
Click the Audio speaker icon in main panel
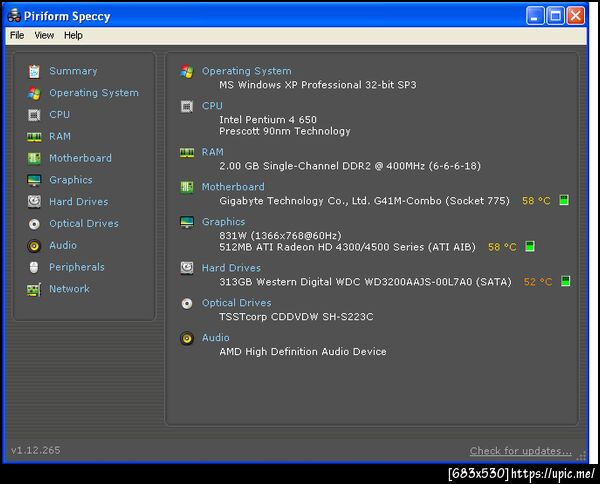coord(187,338)
